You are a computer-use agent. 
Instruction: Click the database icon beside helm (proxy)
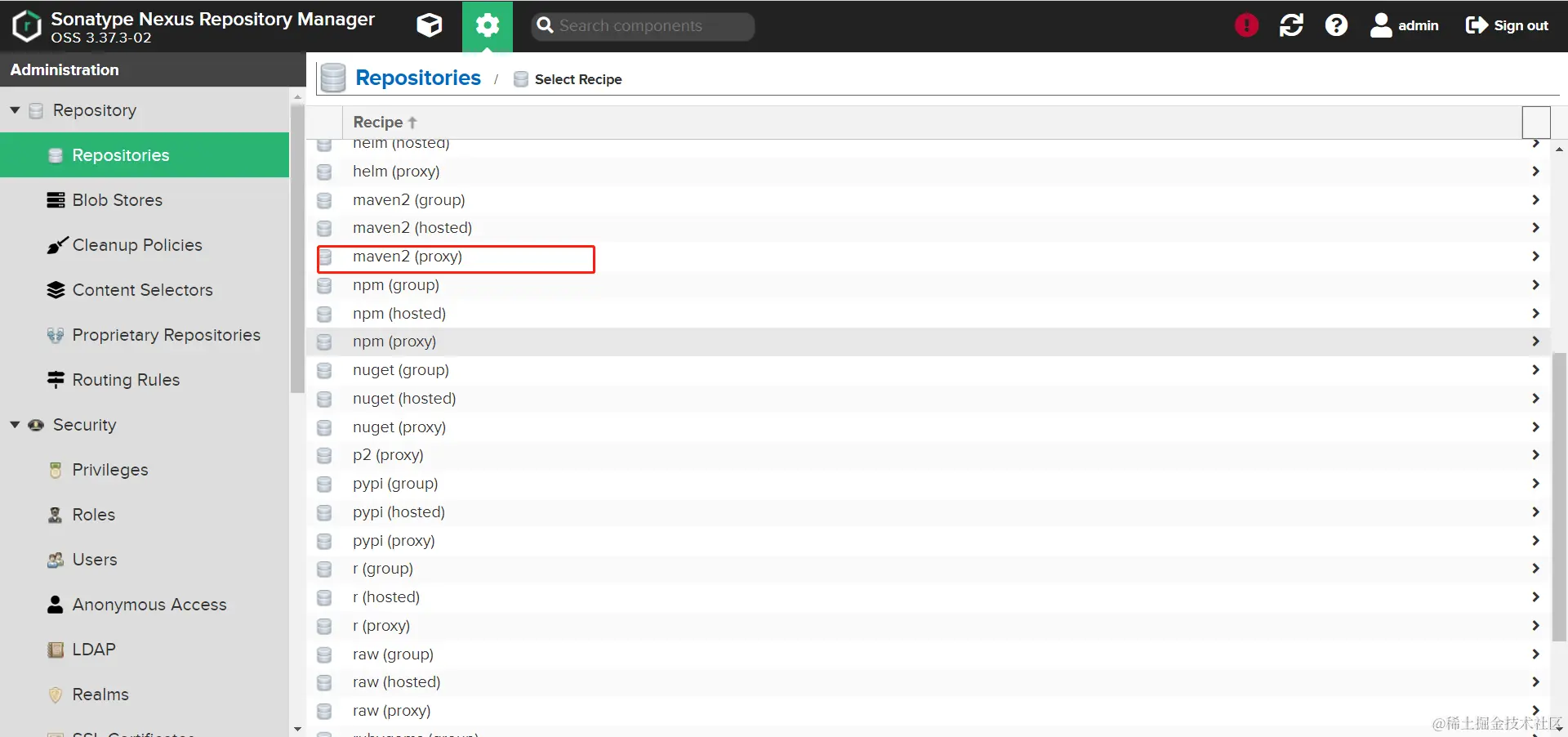tap(324, 172)
